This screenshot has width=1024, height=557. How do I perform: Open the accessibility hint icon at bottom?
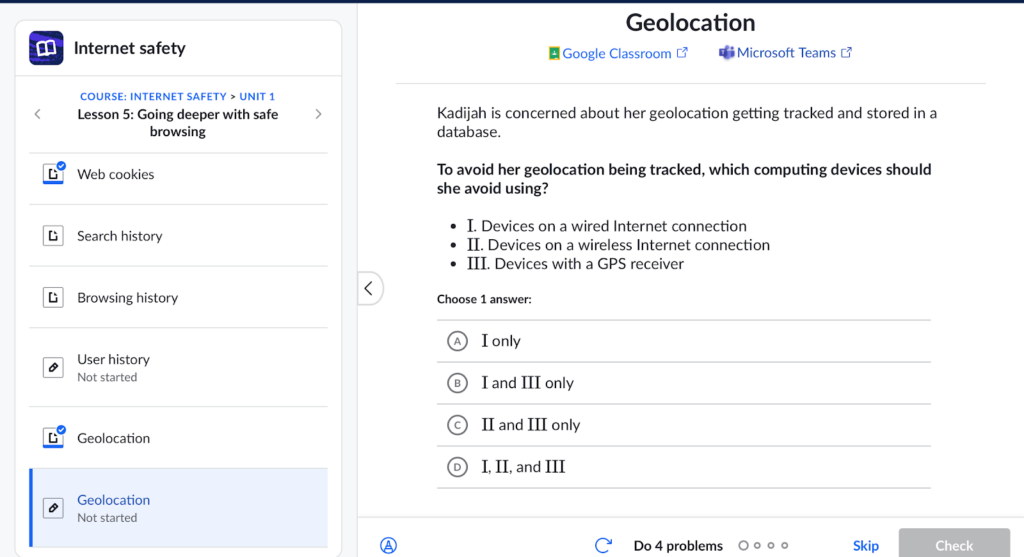click(389, 545)
